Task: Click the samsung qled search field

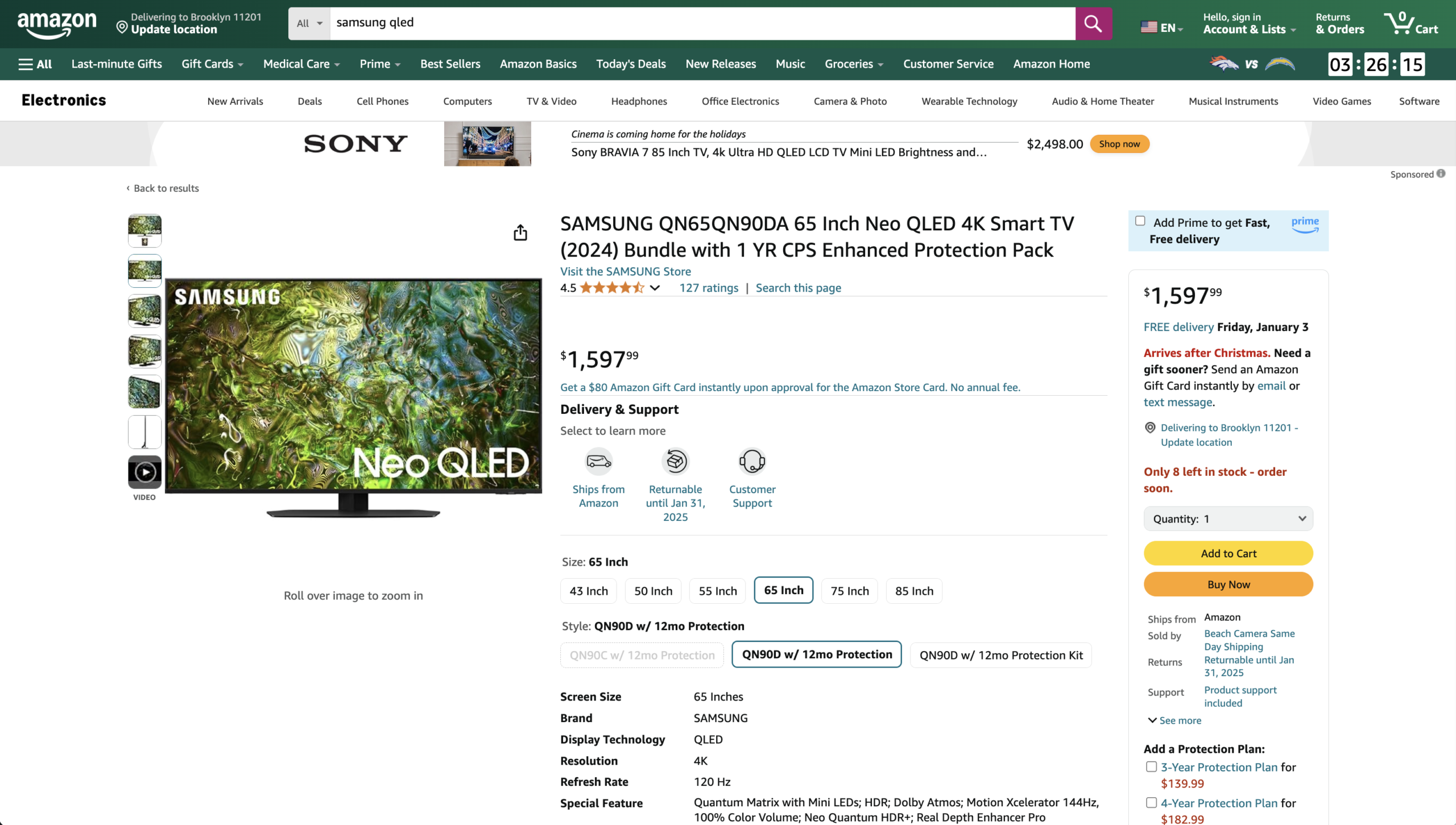Action: 702,23
